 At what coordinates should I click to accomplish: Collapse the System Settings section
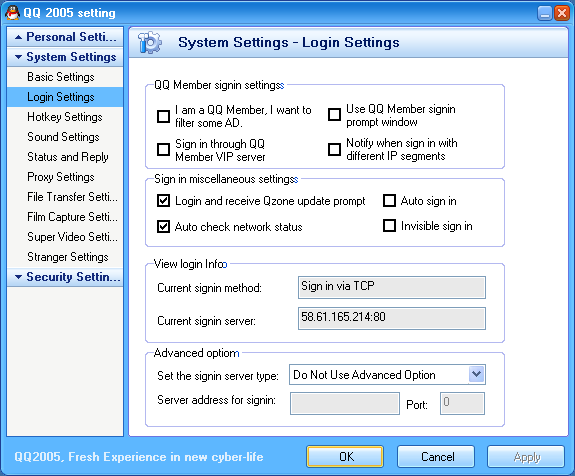pyautogui.click(x=65, y=57)
